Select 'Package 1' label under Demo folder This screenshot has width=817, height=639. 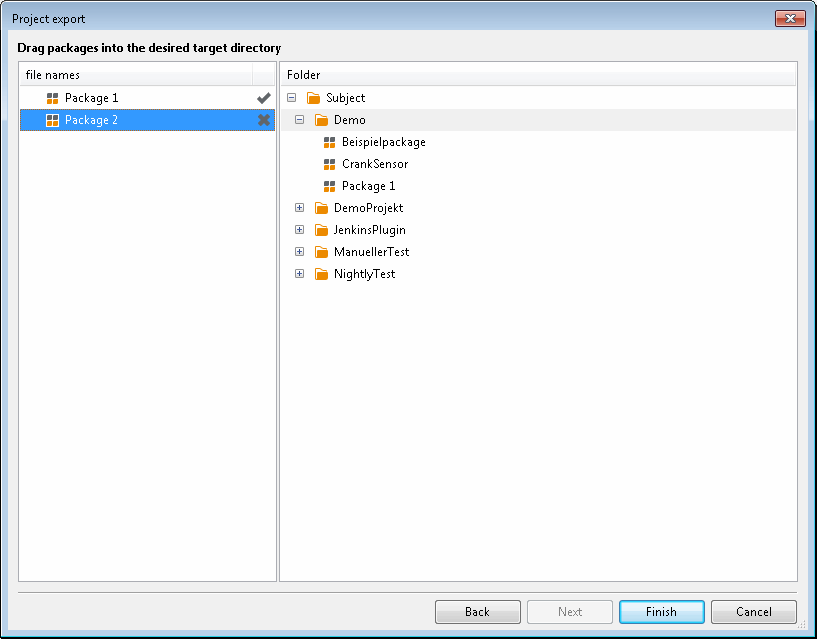tap(368, 186)
